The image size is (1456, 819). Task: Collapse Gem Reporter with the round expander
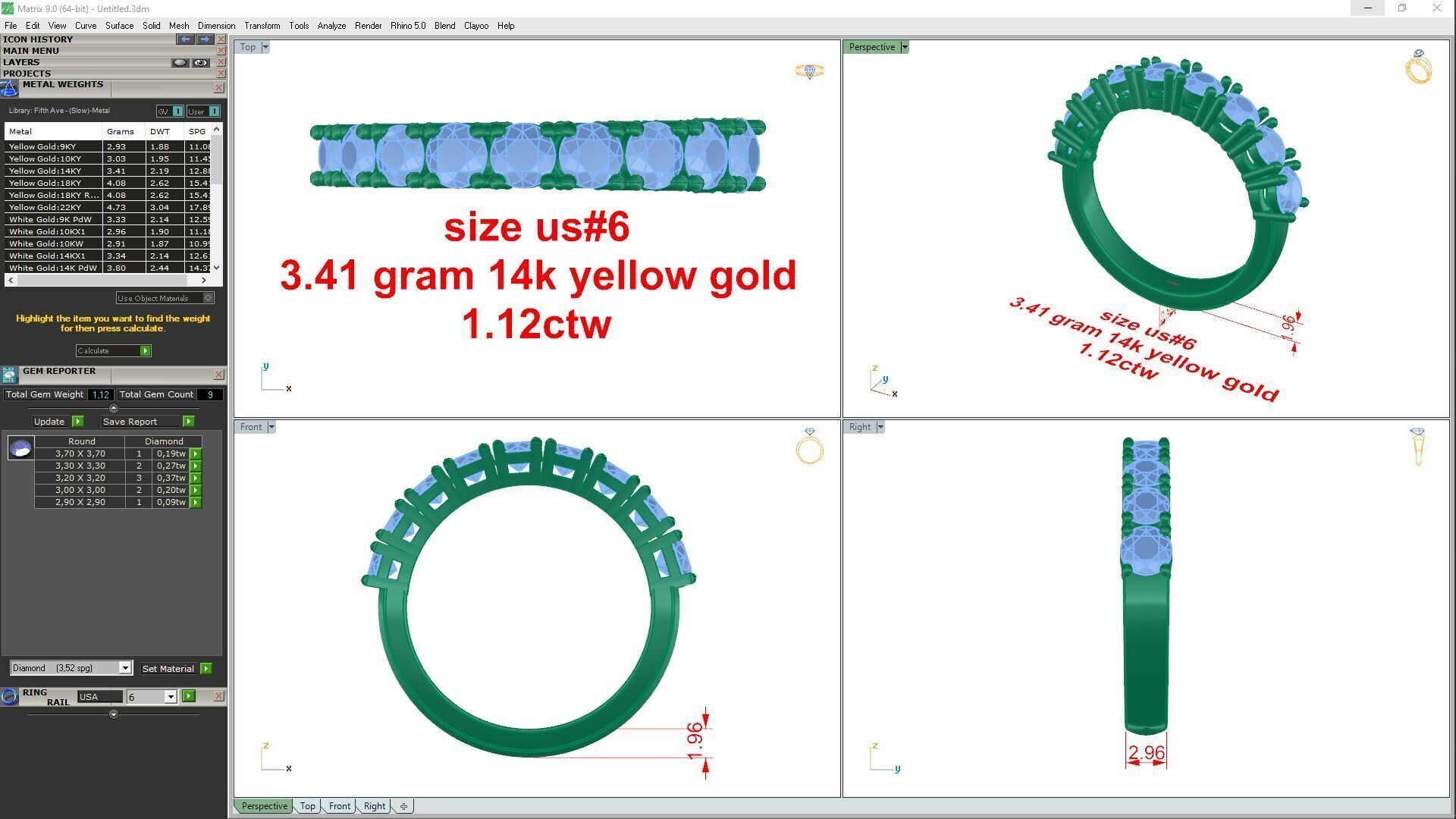[x=114, y=408]
